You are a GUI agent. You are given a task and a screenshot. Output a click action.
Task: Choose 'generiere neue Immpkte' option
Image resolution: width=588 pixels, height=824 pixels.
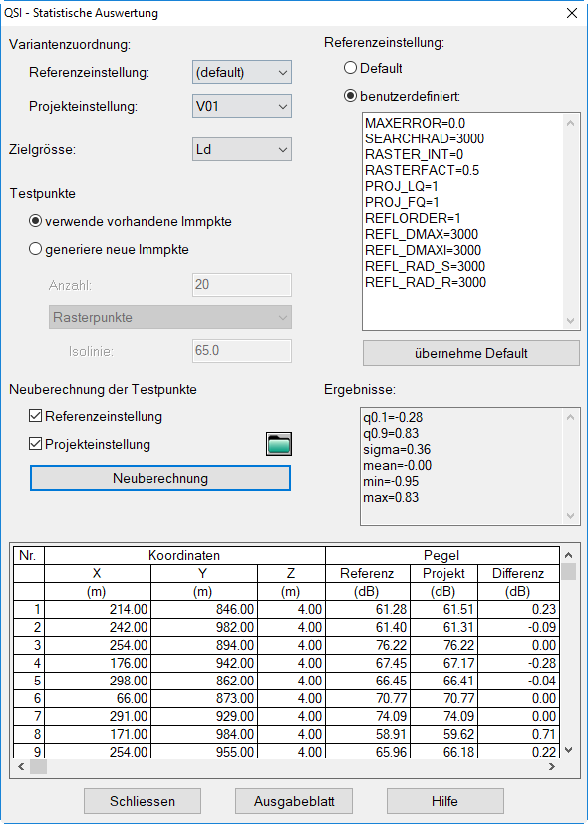click(36, 249)
